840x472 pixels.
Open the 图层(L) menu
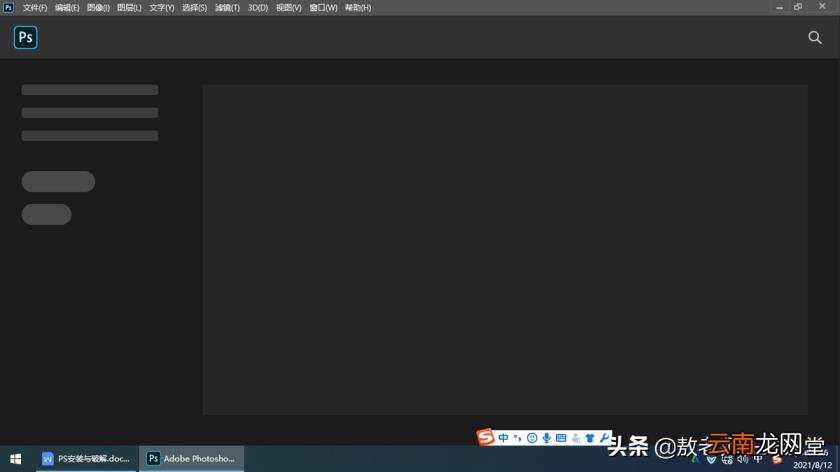click(129, 8)
